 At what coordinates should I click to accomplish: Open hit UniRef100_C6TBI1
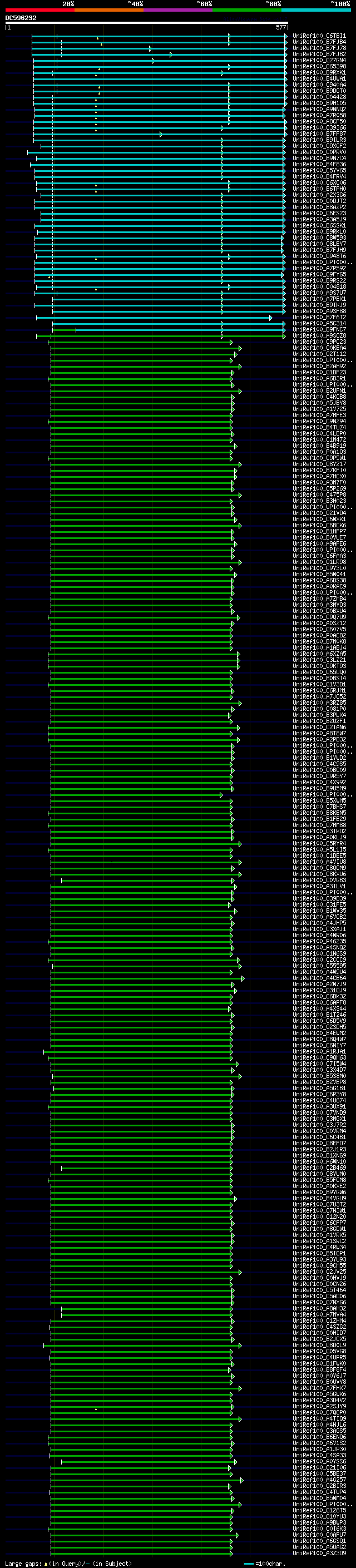click(x=319, y=36)
